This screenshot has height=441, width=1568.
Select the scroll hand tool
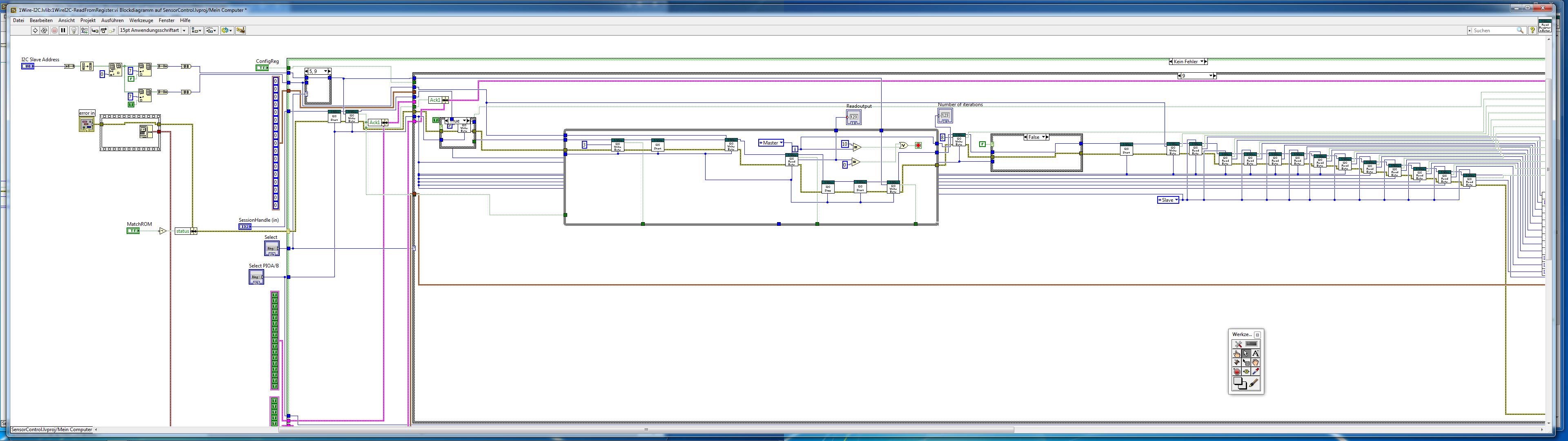pyautogui.click(x=1255, y=363)
